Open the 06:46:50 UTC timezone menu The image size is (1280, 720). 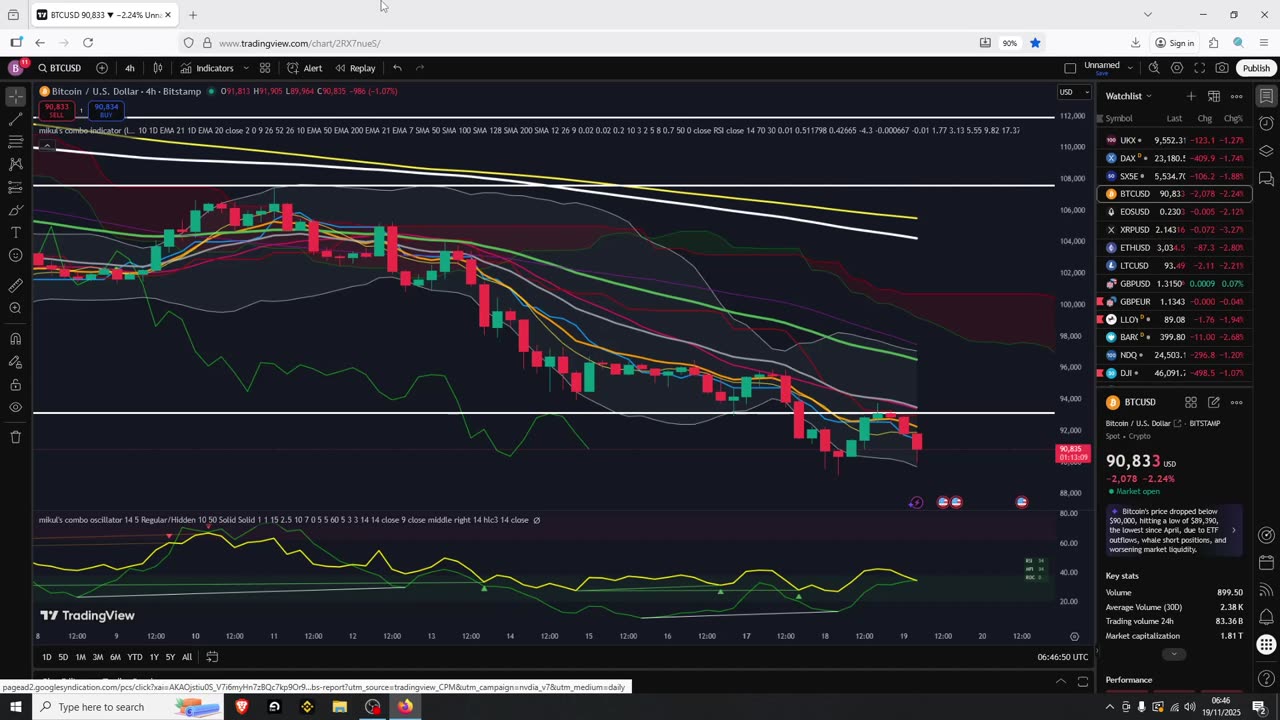tap(1063, 657)
